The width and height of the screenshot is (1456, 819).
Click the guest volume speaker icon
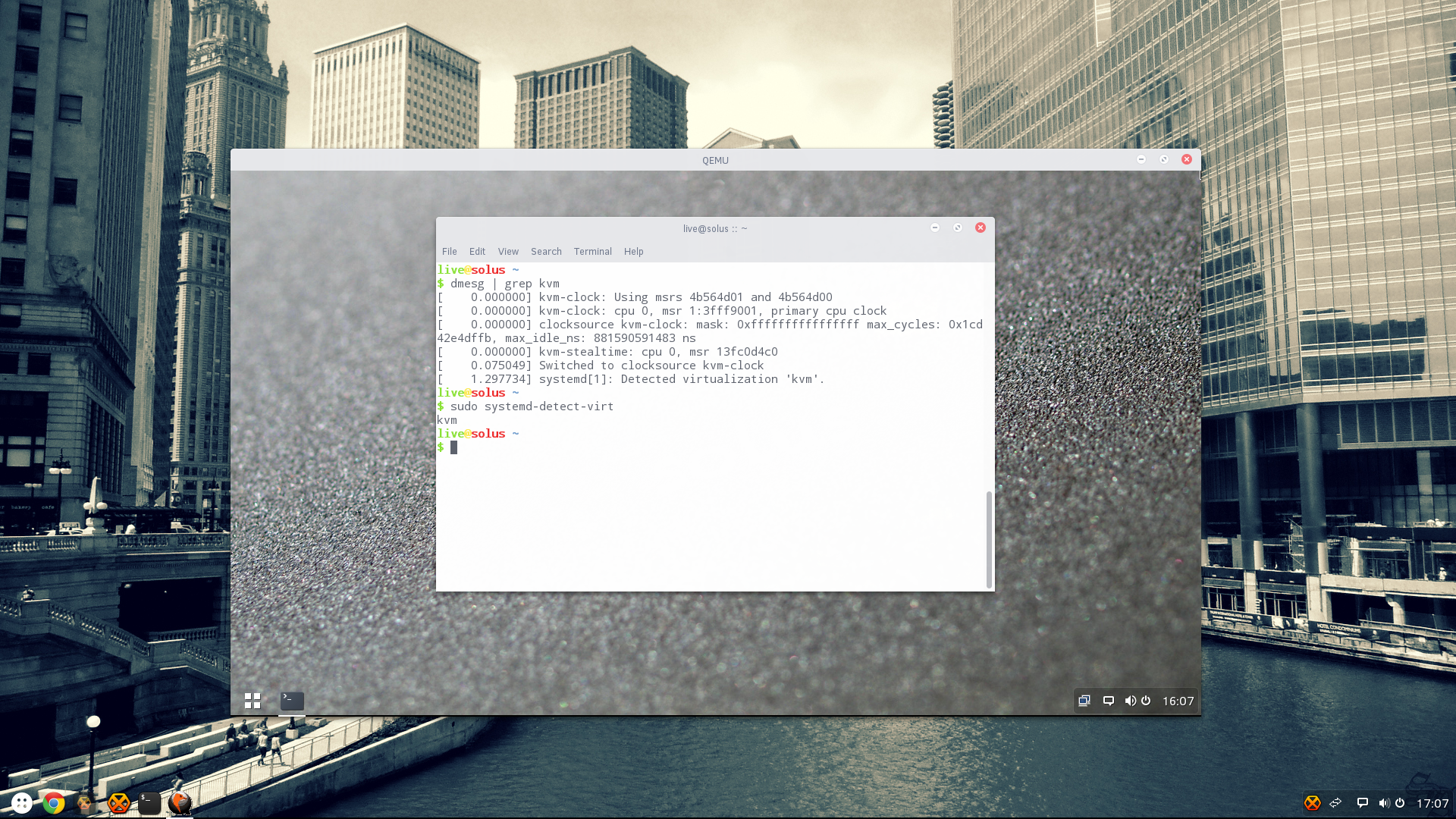pyautogui.click(x=1130, y=701)
